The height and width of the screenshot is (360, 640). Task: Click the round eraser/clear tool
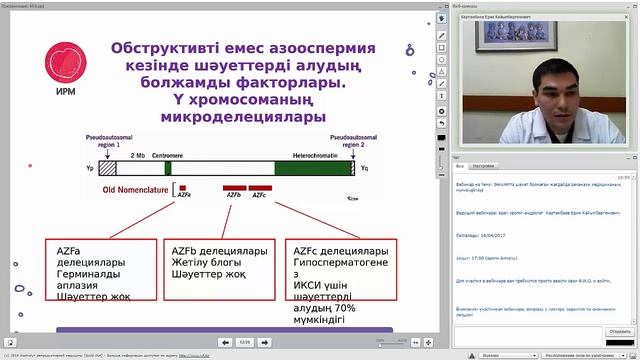click(x=442, y=111)
